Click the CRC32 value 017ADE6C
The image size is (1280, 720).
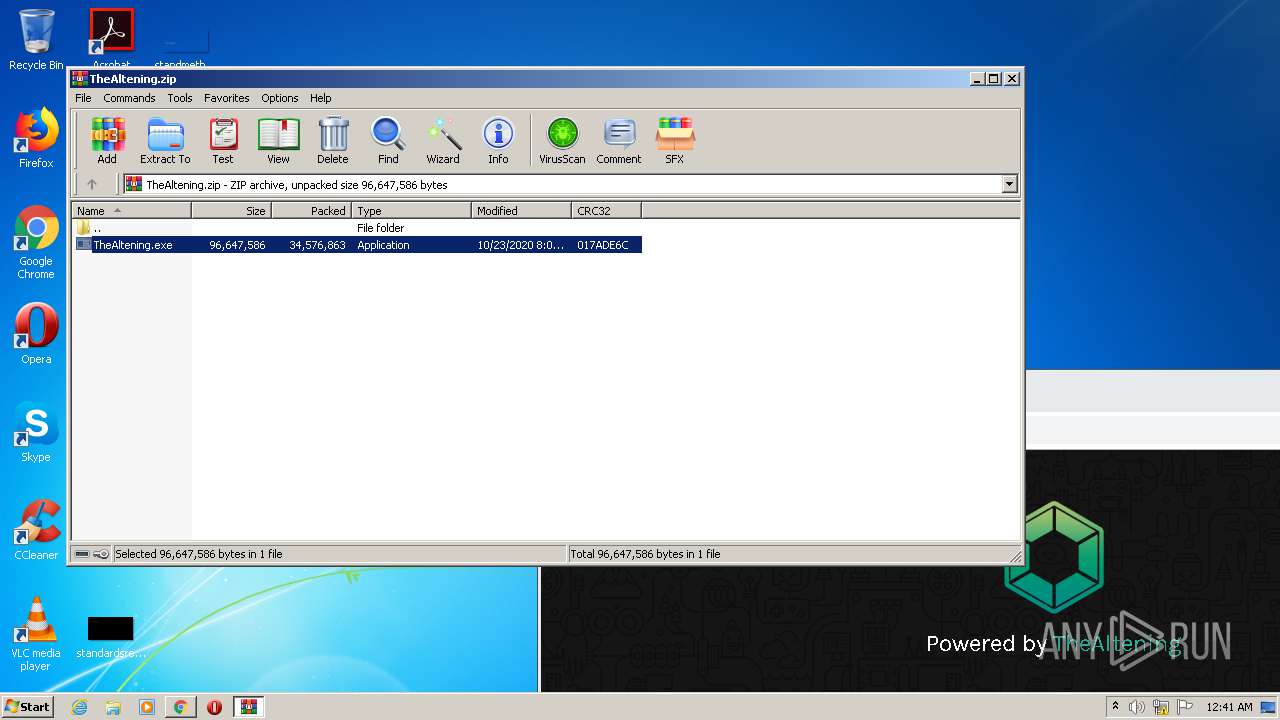(603, 245)
